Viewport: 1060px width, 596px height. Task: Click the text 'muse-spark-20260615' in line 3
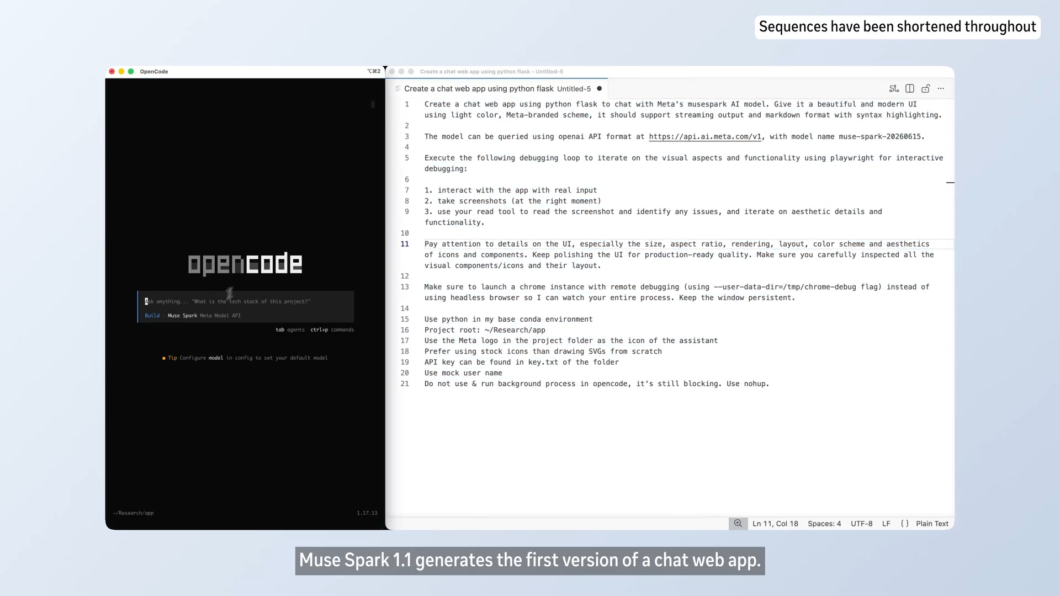(881, 136)
